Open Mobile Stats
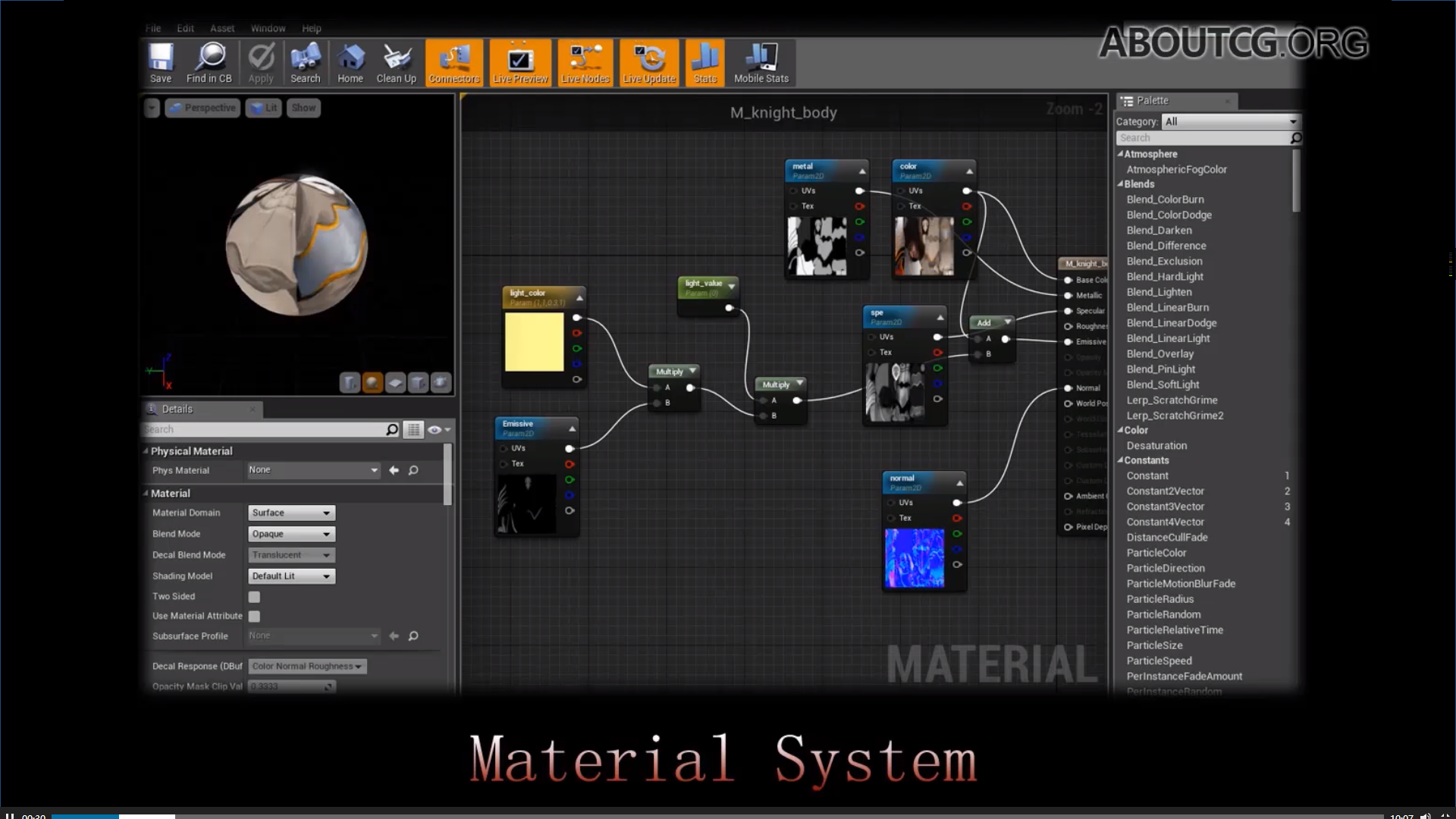1456x819 pixels. (x=761, y=63)
